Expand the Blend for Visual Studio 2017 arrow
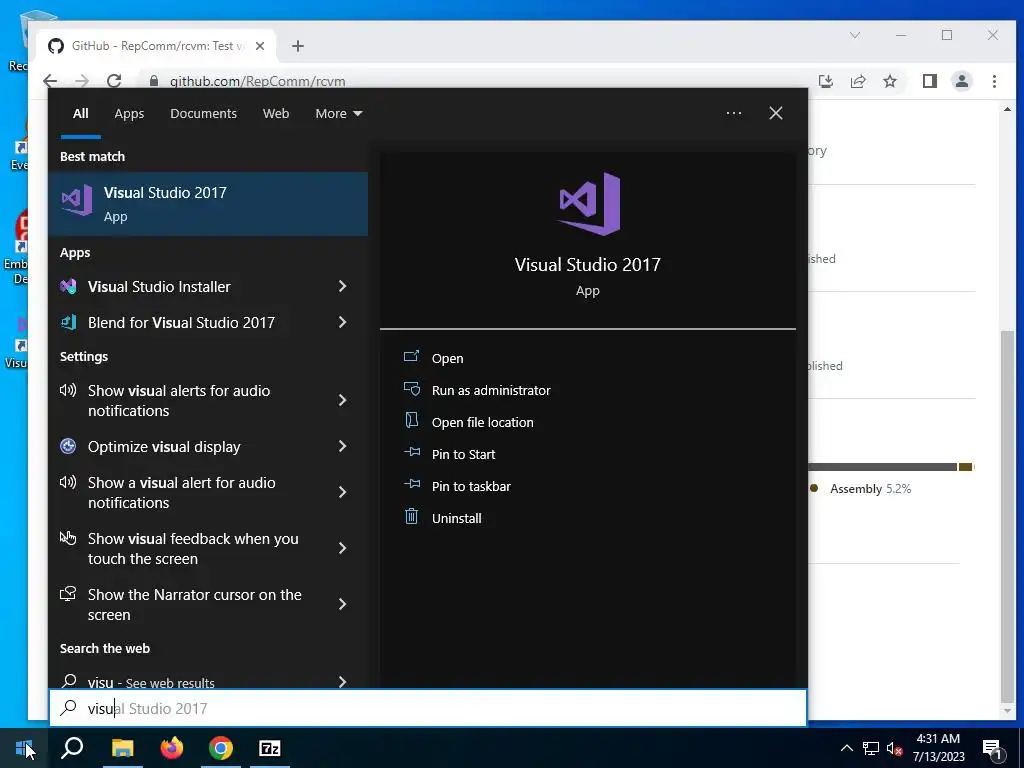The height and width of the screenshot is (768, 1024). pyautogui.click(x=342, y=322)
